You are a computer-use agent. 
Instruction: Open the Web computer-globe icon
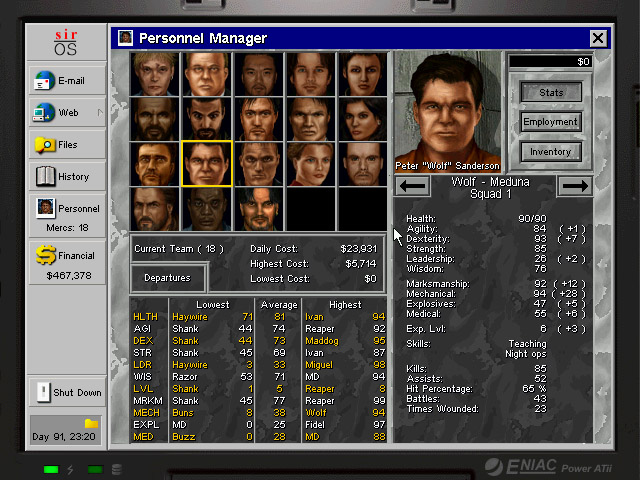pyautogui.click(x=44, y=113)
